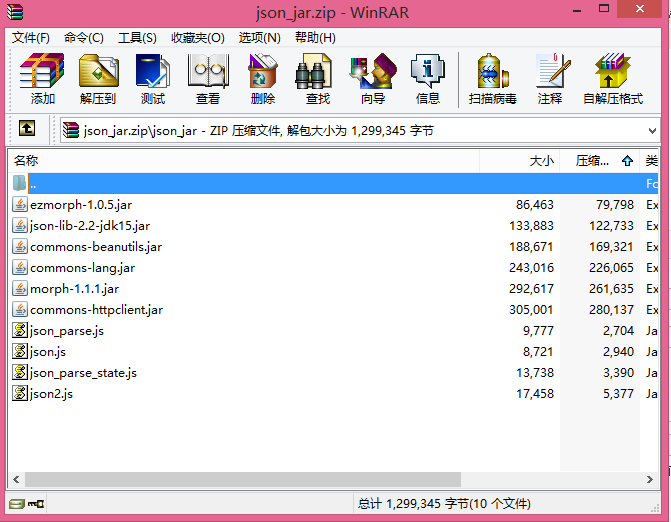
Task: Click the status bar drive icon
Action: tap(17, 504)
